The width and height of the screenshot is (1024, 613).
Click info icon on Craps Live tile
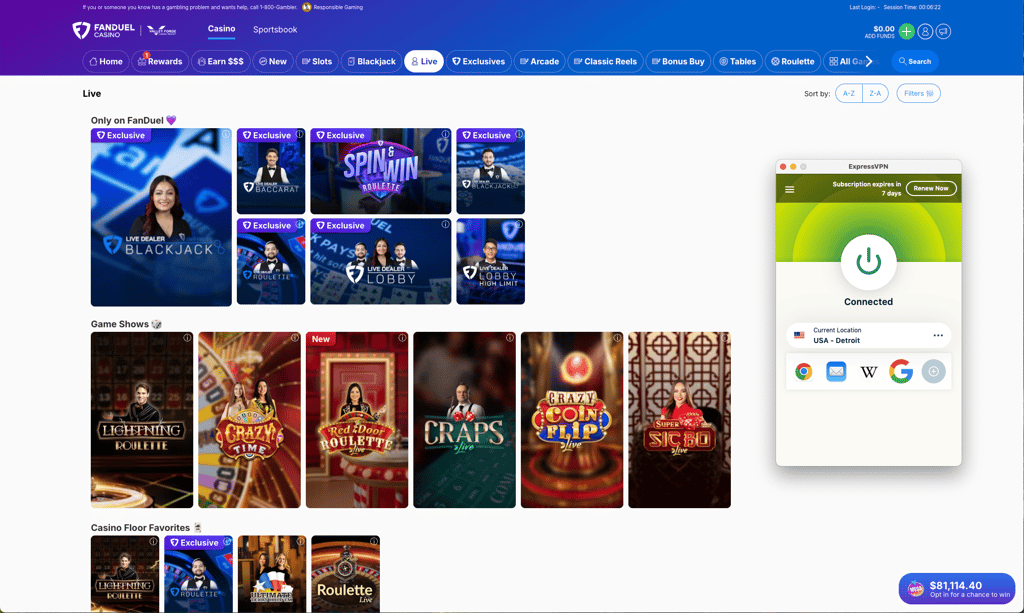(x=510, y=338)
